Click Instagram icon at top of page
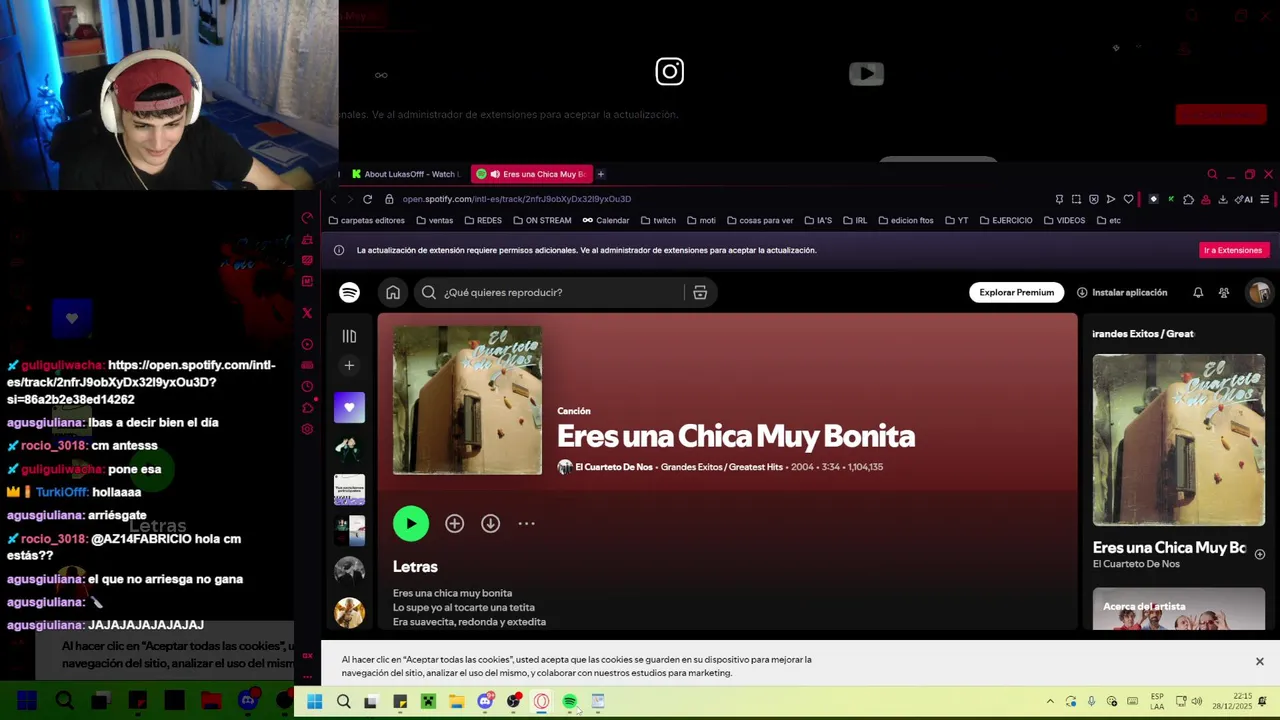Image resolution: width=1280 pixels, height=720 pixels. click(x=670, y=71)
